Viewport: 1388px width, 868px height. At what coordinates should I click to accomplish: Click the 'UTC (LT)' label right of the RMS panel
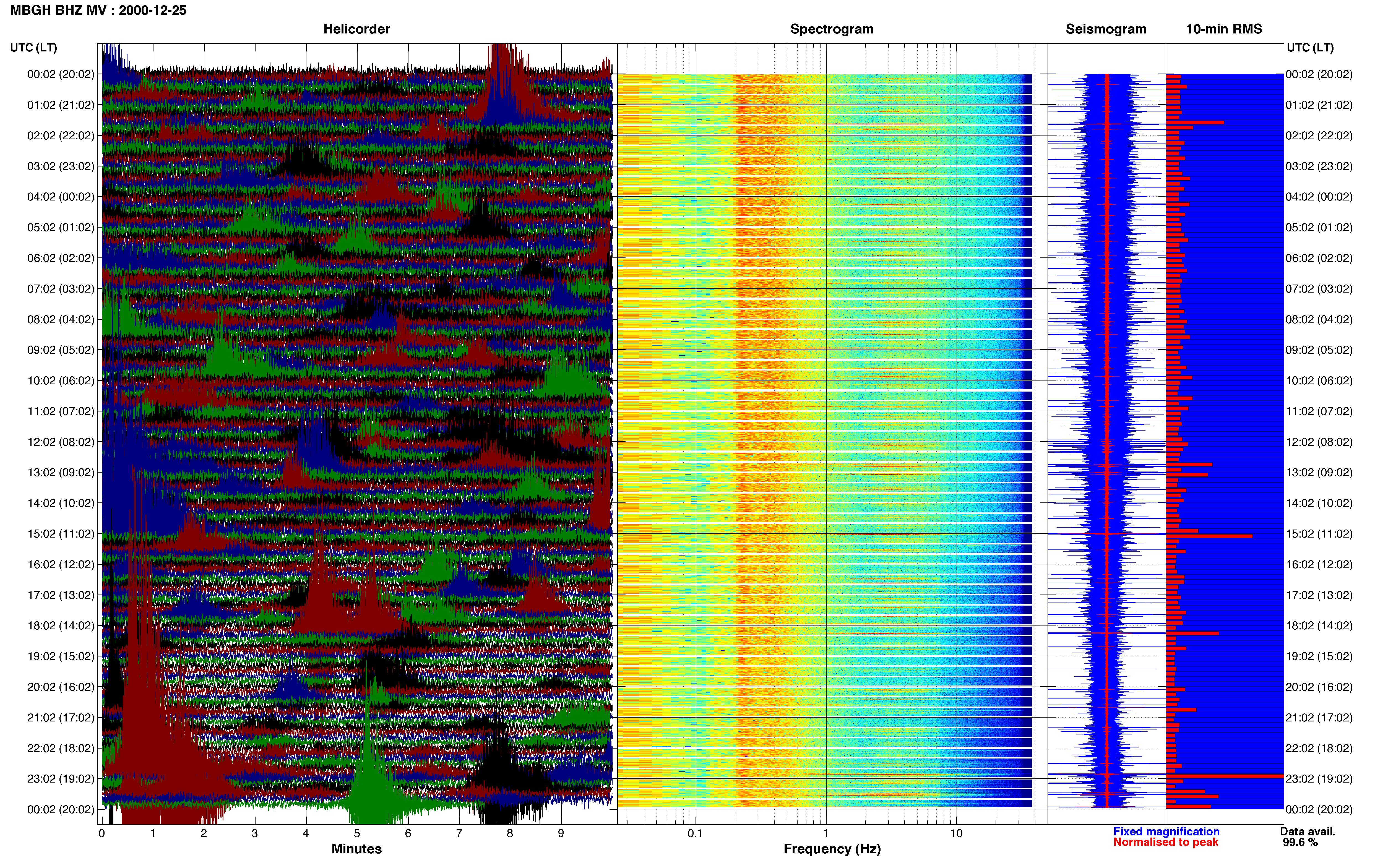(x=1310, y=48)
